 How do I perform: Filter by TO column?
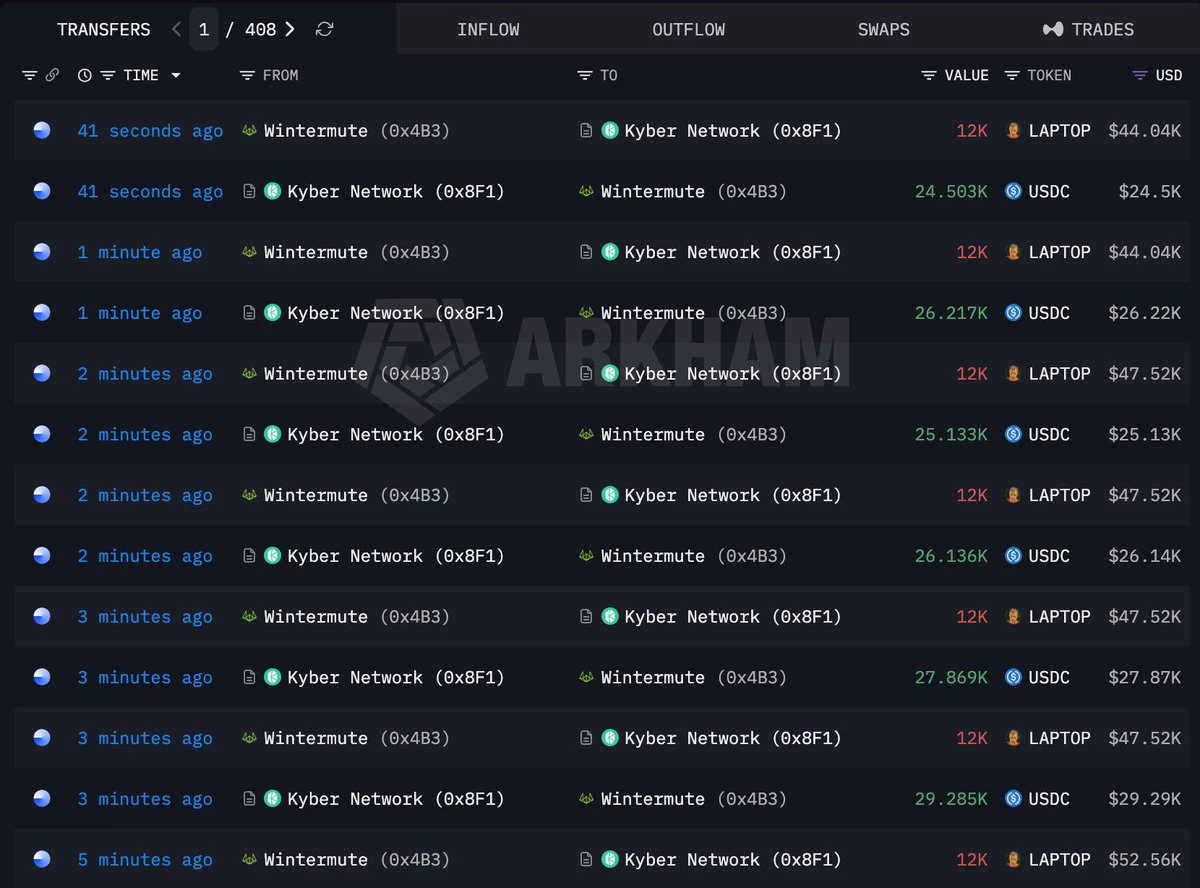point(585,75)
